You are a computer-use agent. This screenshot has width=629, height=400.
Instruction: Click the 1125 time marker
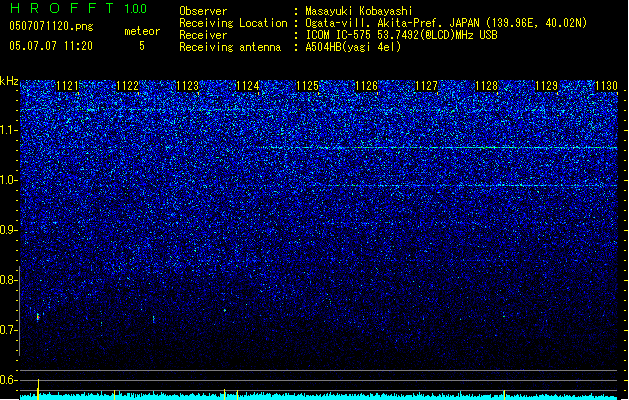coord(307,86)
